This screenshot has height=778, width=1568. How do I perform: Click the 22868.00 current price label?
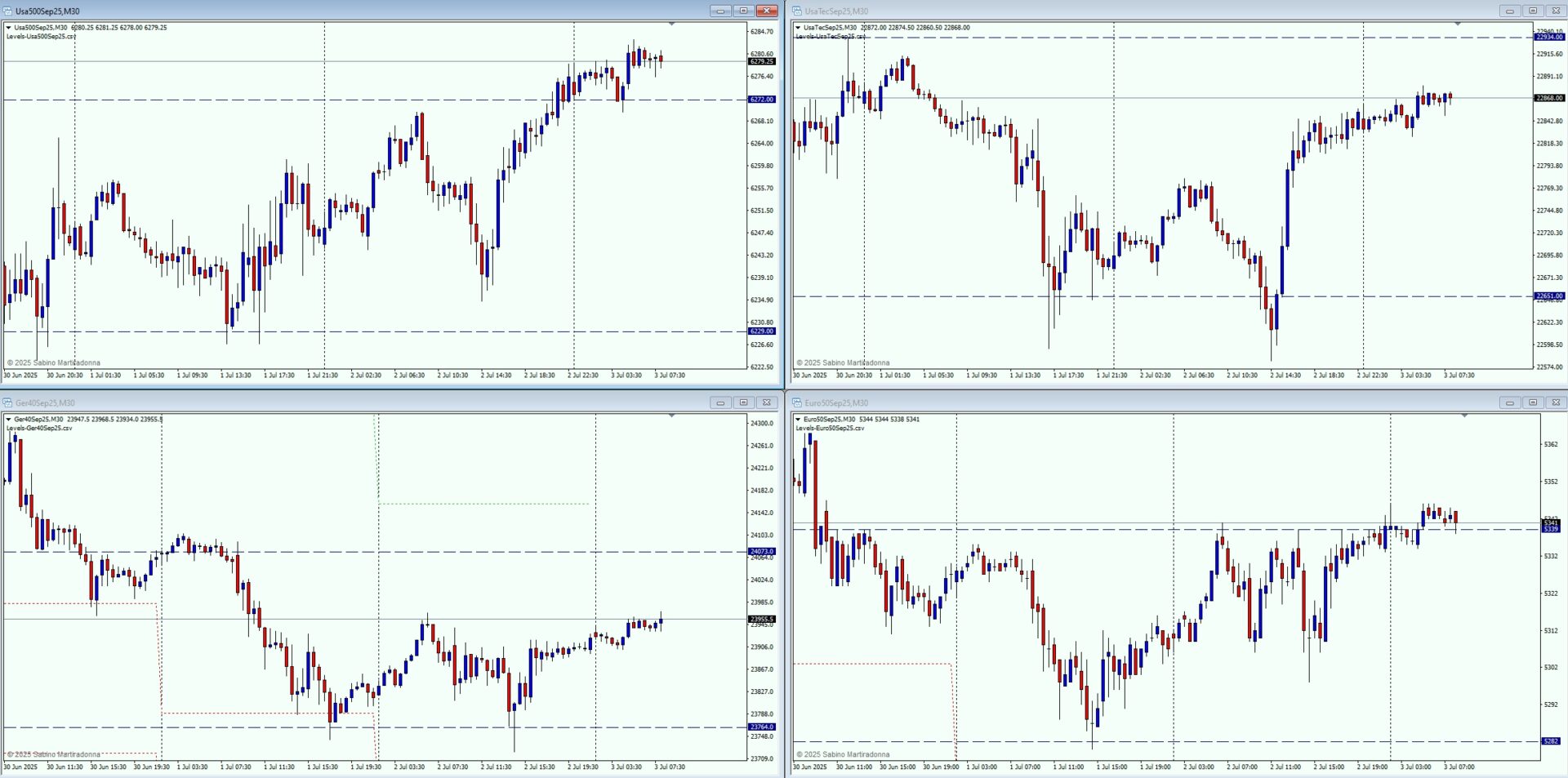point(1549,98)
